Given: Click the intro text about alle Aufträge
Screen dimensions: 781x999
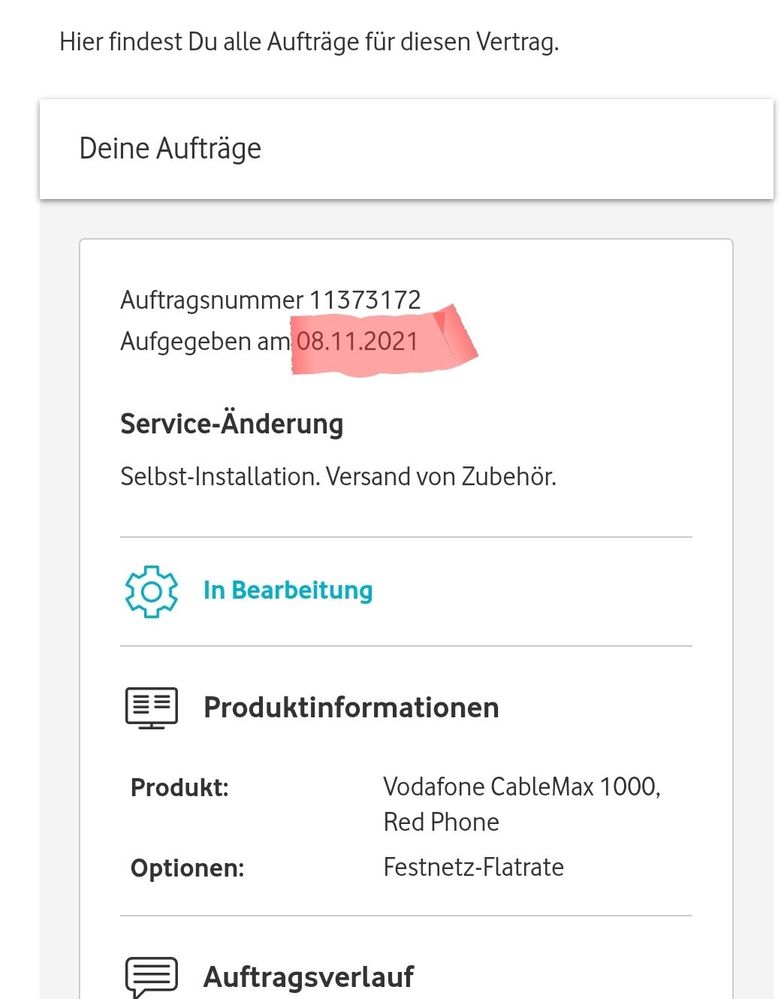Looking at the screenshot, I should click(308, 42).
